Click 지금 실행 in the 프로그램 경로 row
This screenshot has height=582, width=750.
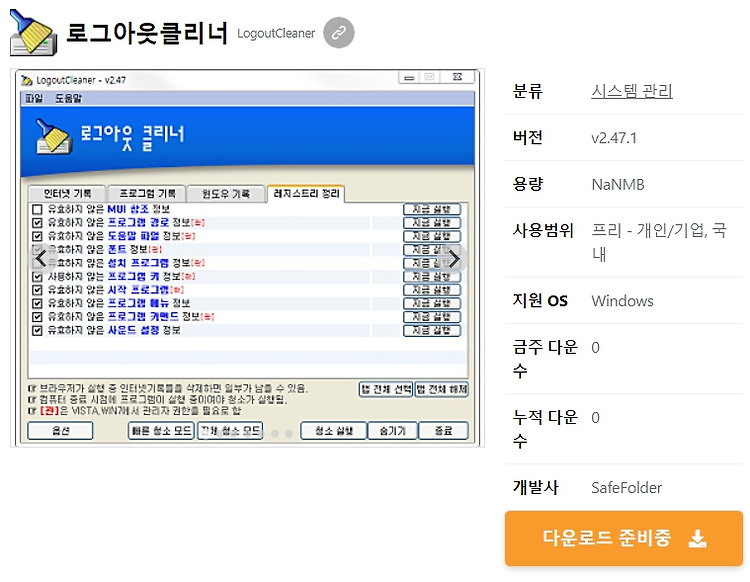coord(432,222)
